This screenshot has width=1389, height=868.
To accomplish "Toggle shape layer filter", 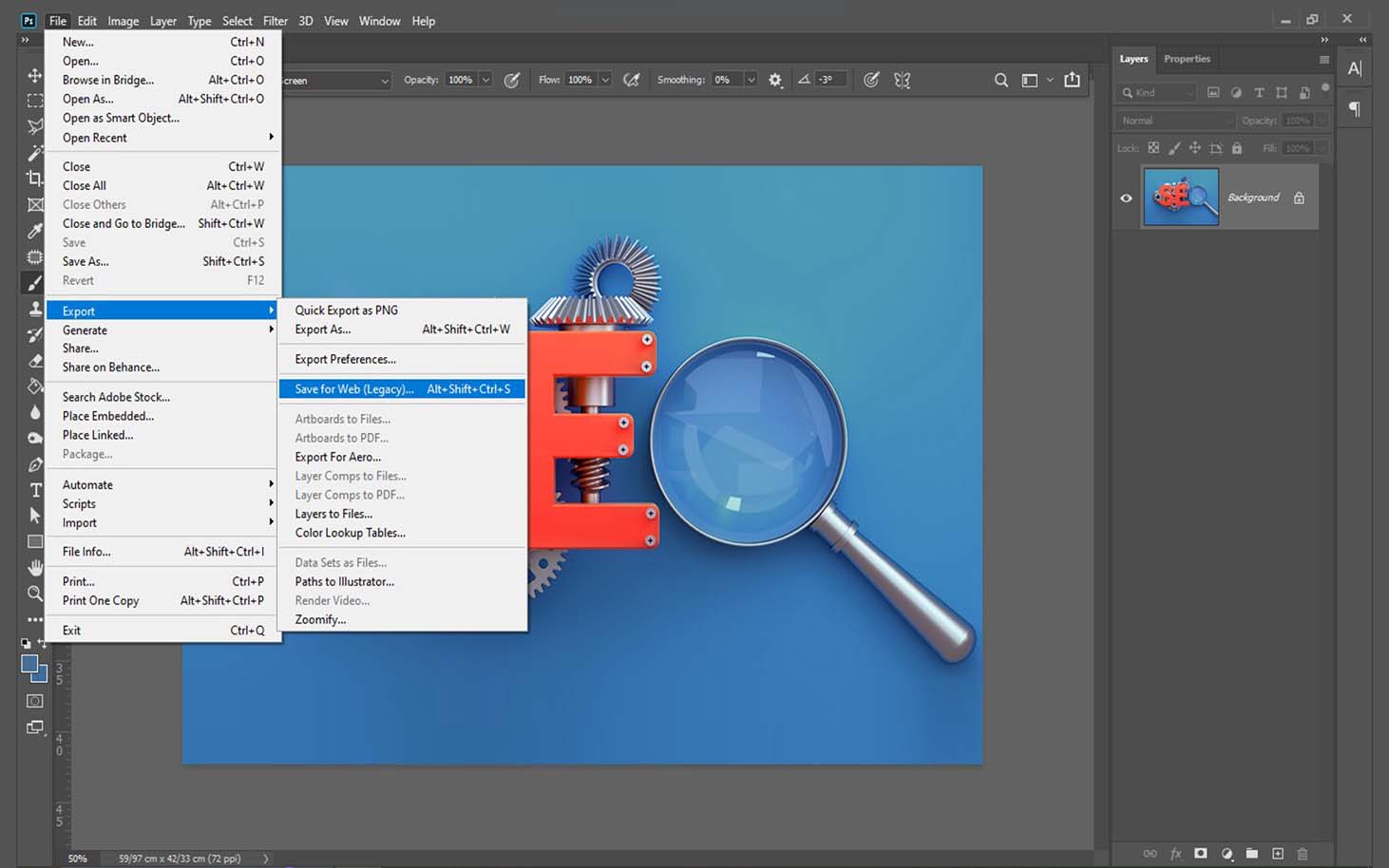I will (1282, 92).
